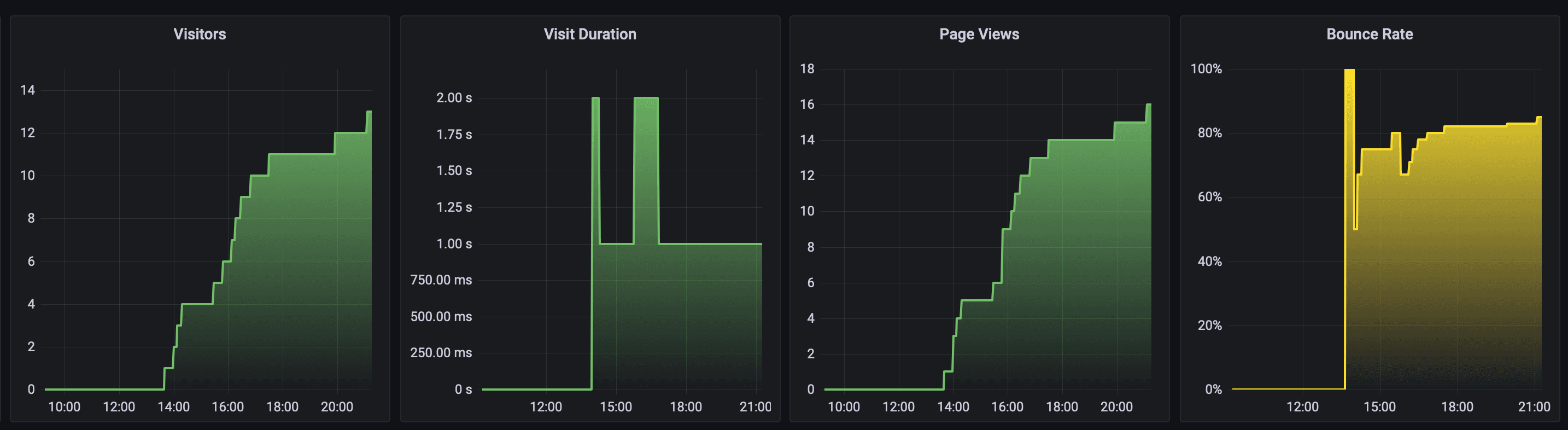The height and width of the screenshot is (430, 1568).
Task: Click the 18:00 time label in Page Views
Action: click(1062, 407)
